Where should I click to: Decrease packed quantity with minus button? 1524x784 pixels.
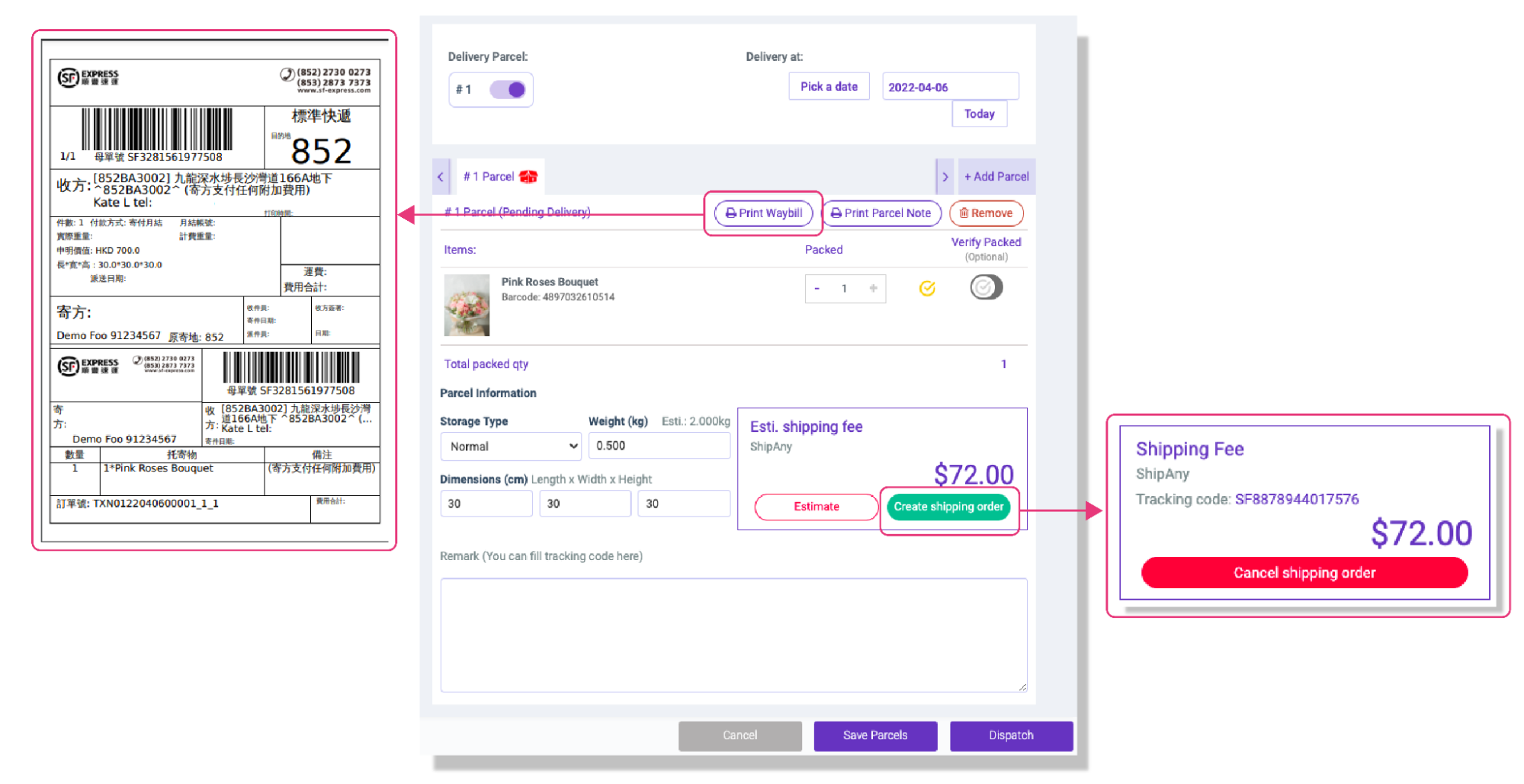(x=817, y=288)
